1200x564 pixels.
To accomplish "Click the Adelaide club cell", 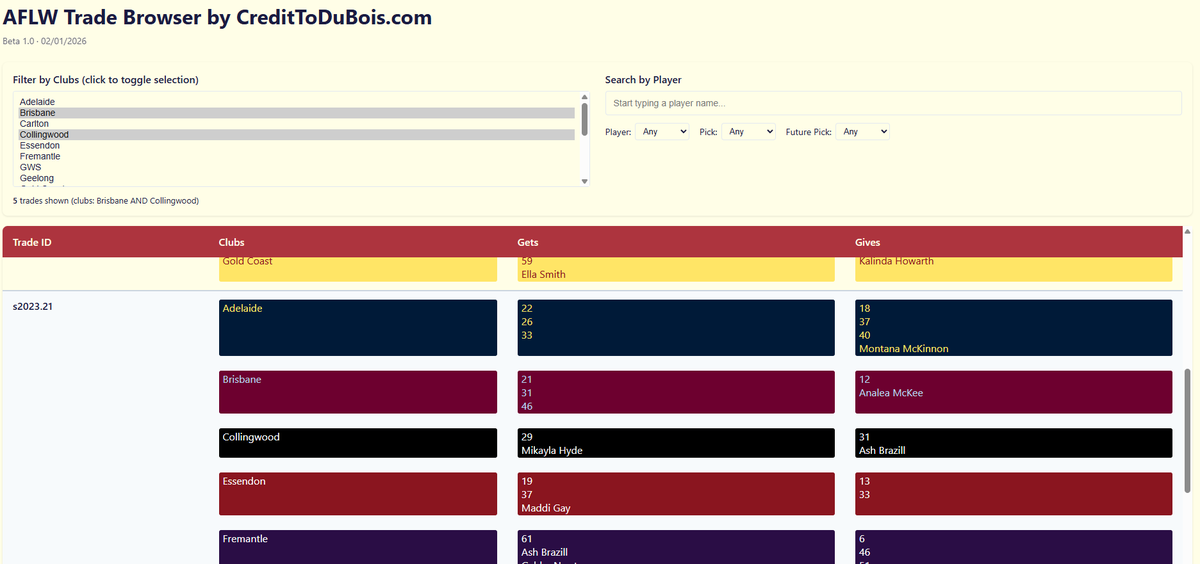I will [358, 328].
